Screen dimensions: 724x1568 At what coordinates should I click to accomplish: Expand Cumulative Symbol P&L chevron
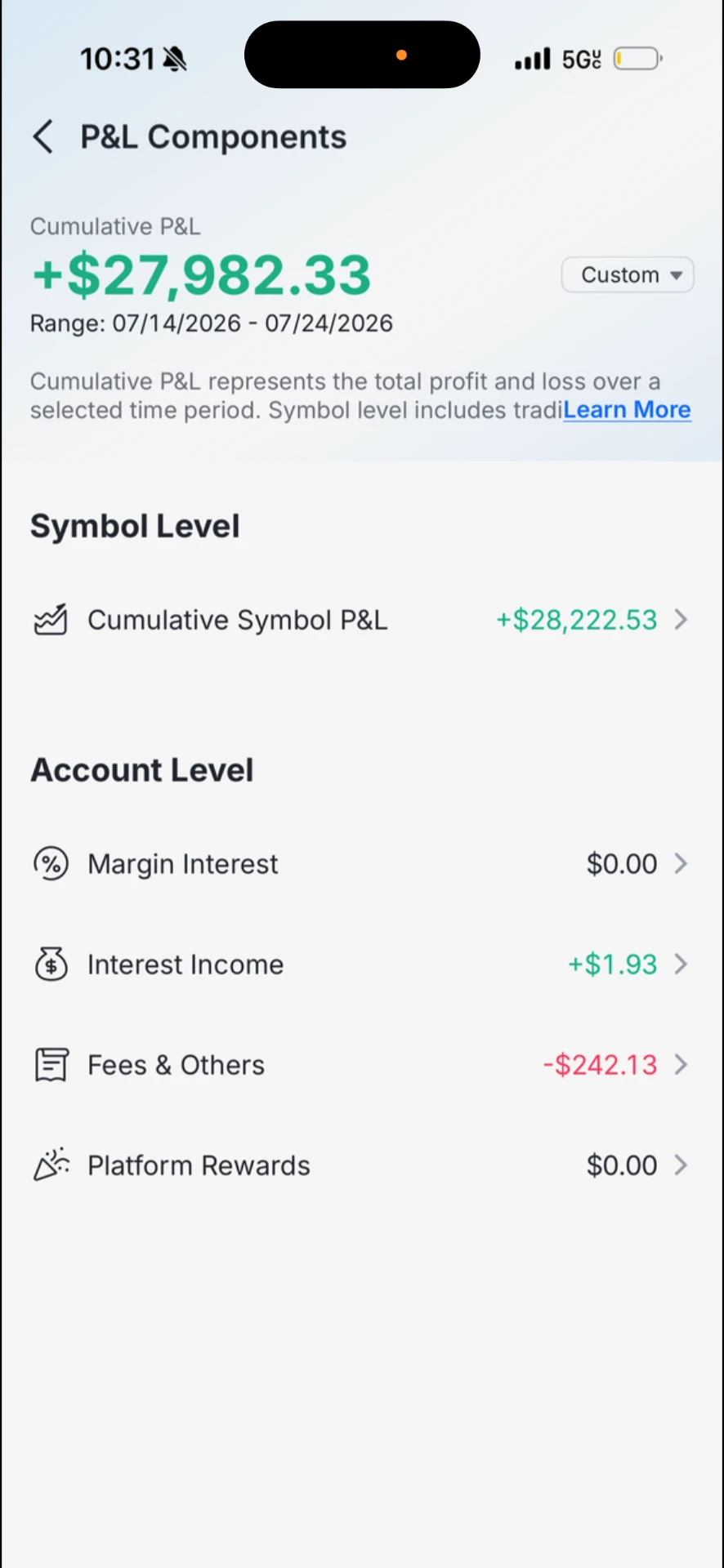tap(682, 620)
